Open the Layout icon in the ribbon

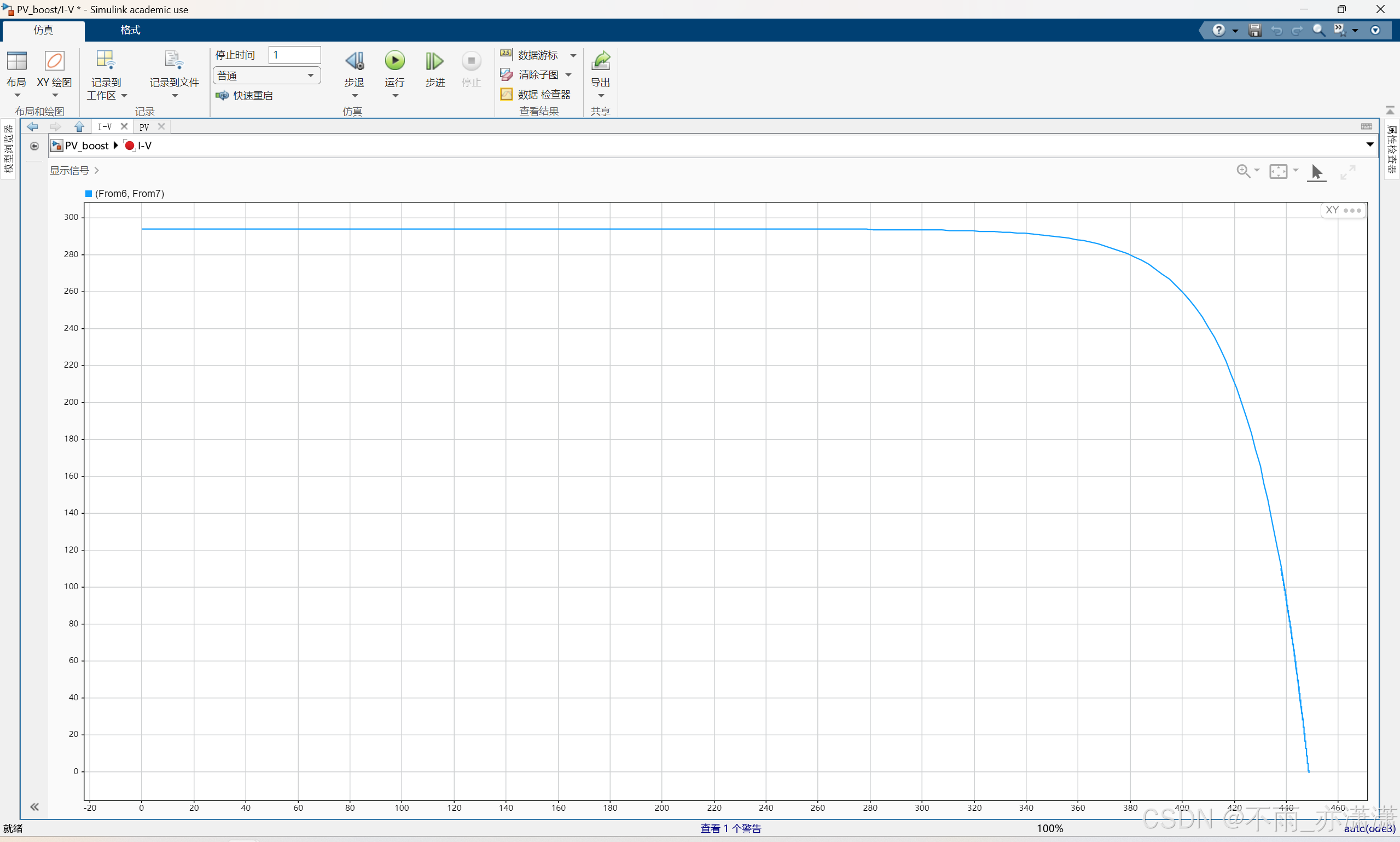coord(16,61)
